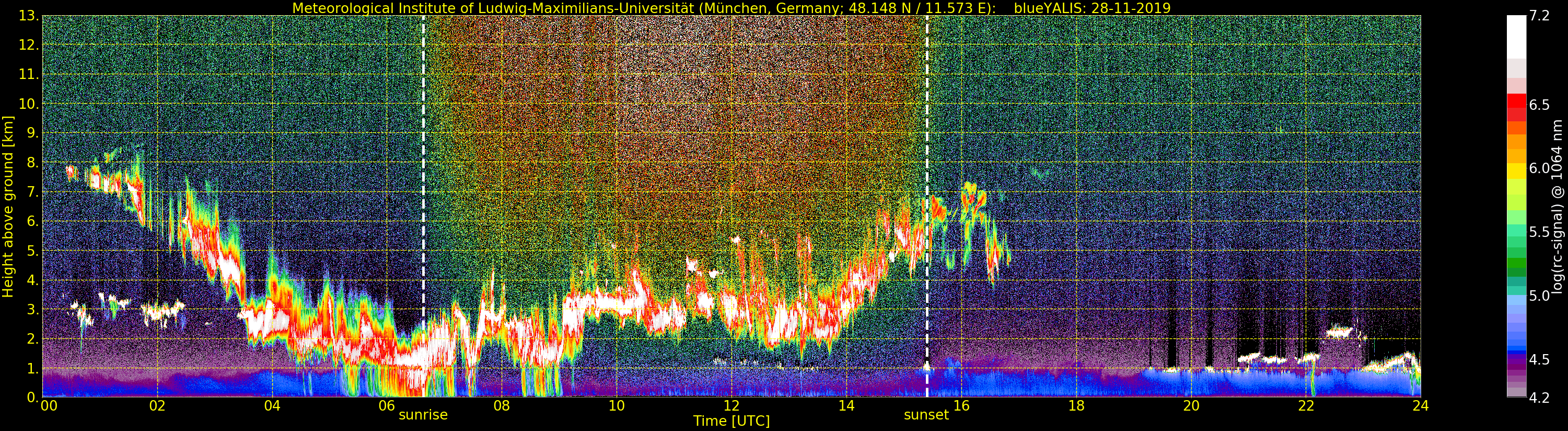
Task: Click the x-axis tick label '24'
Action: pos(1421,406)
